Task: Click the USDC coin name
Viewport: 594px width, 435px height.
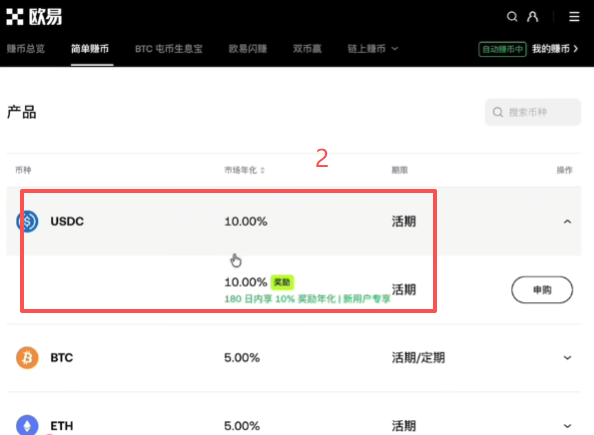Action: point(67,221)
